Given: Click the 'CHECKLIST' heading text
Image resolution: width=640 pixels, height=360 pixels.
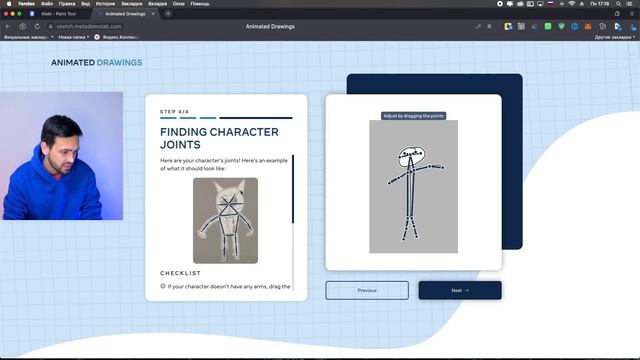Looking at the screenshot, I should 180,273.
